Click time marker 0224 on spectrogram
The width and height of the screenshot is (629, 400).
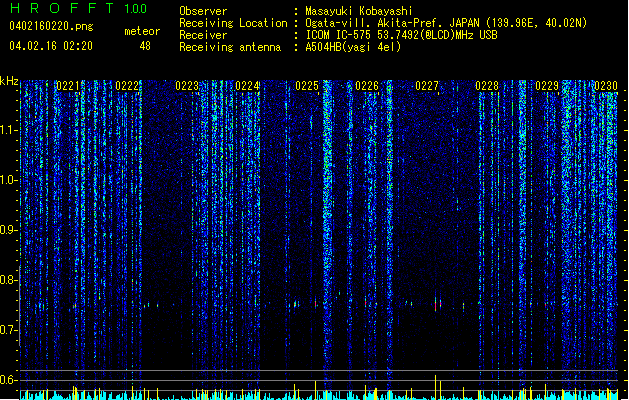tap(247, 86)
